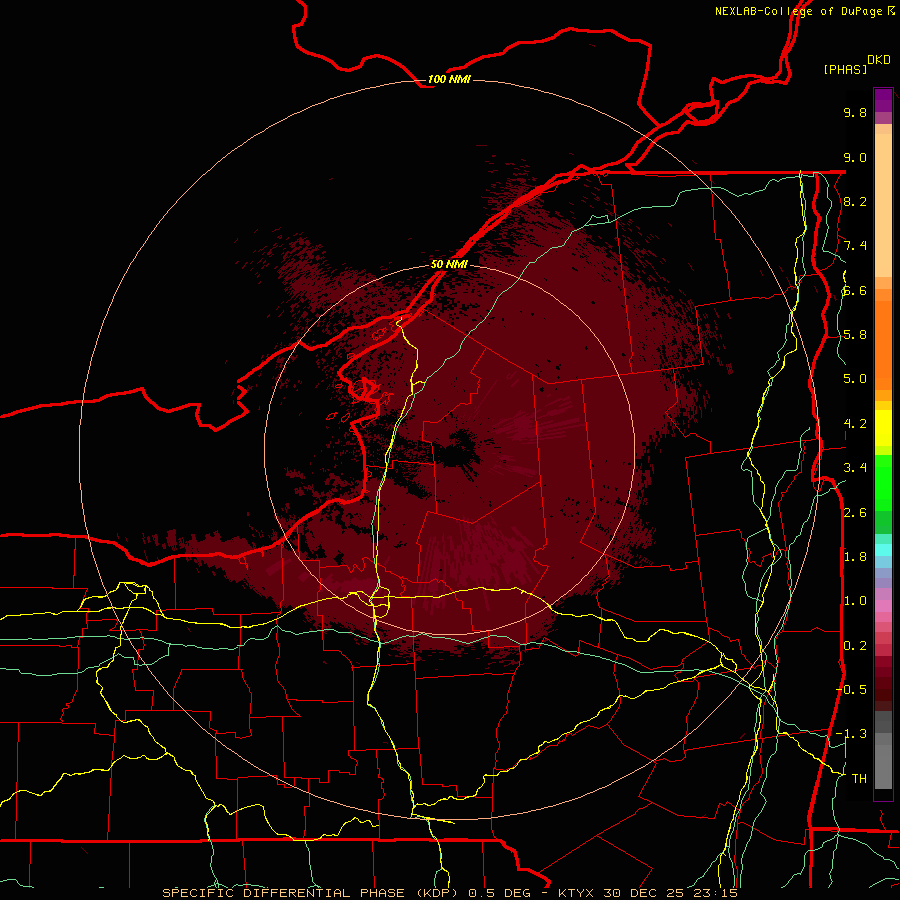Click the 9.8 value on the color scale
Image resolution: width=900 pixels, height=900 pixels.
[x=855, y=112]
